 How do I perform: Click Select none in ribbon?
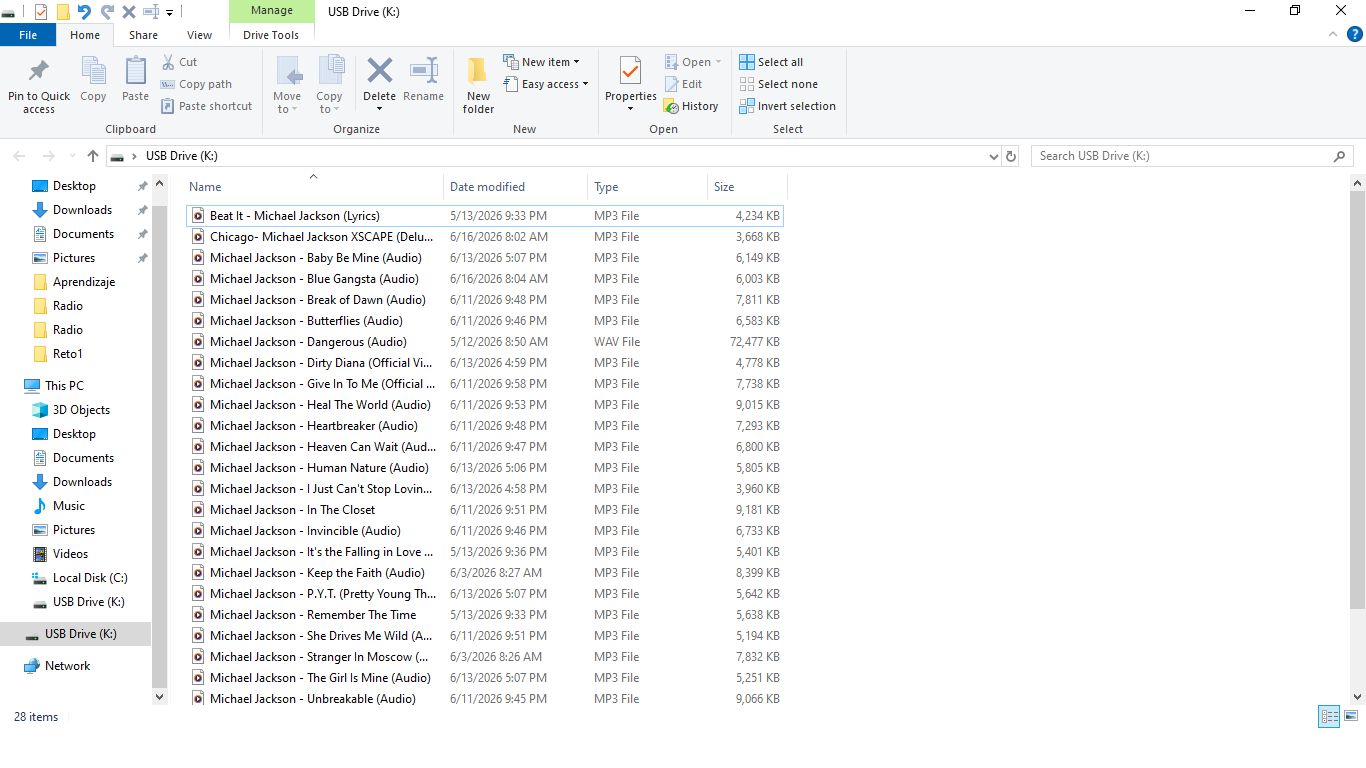(778, 84)
